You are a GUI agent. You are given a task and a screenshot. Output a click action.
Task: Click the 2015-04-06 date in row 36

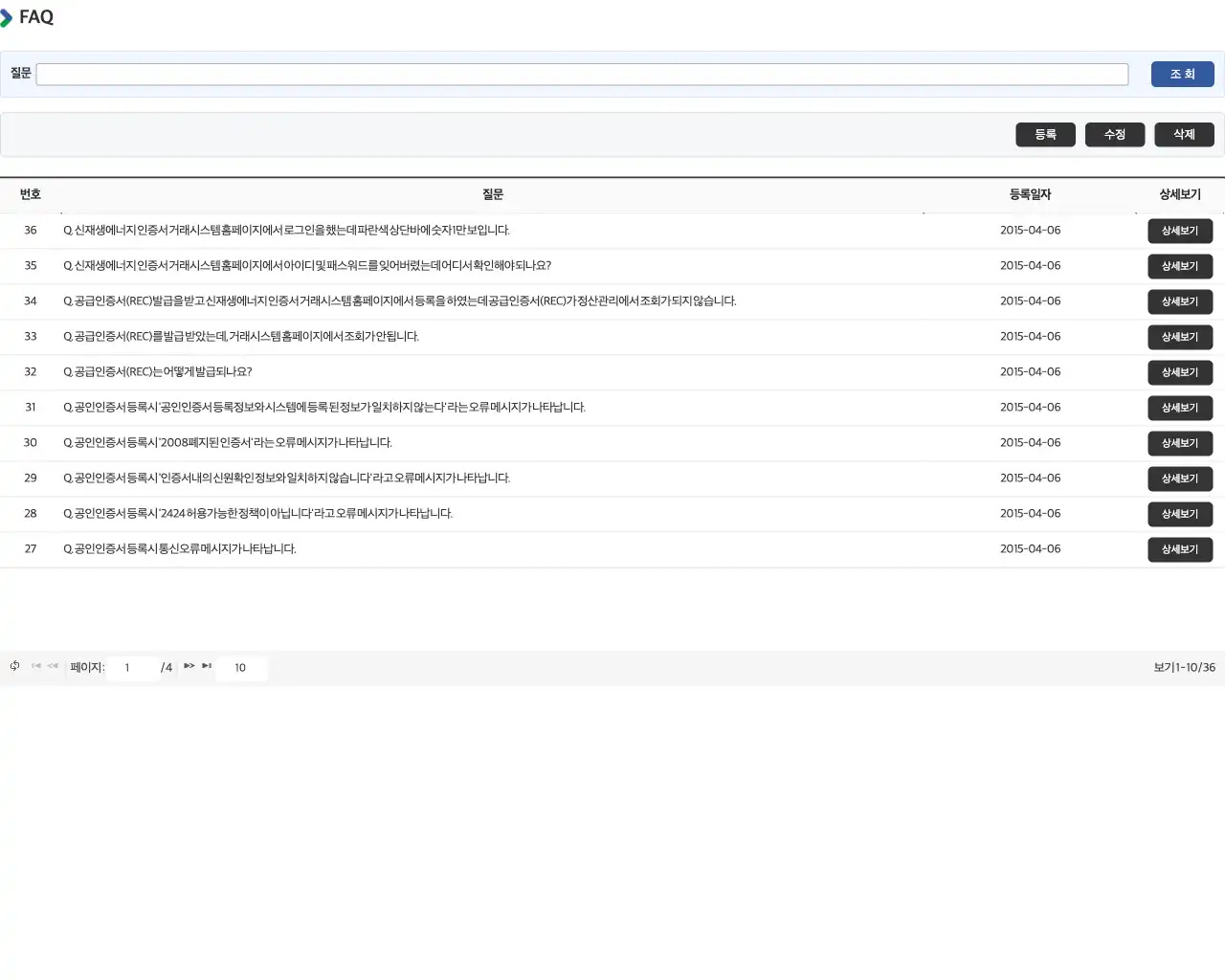pyautogui.click(x=1031, y=231)
